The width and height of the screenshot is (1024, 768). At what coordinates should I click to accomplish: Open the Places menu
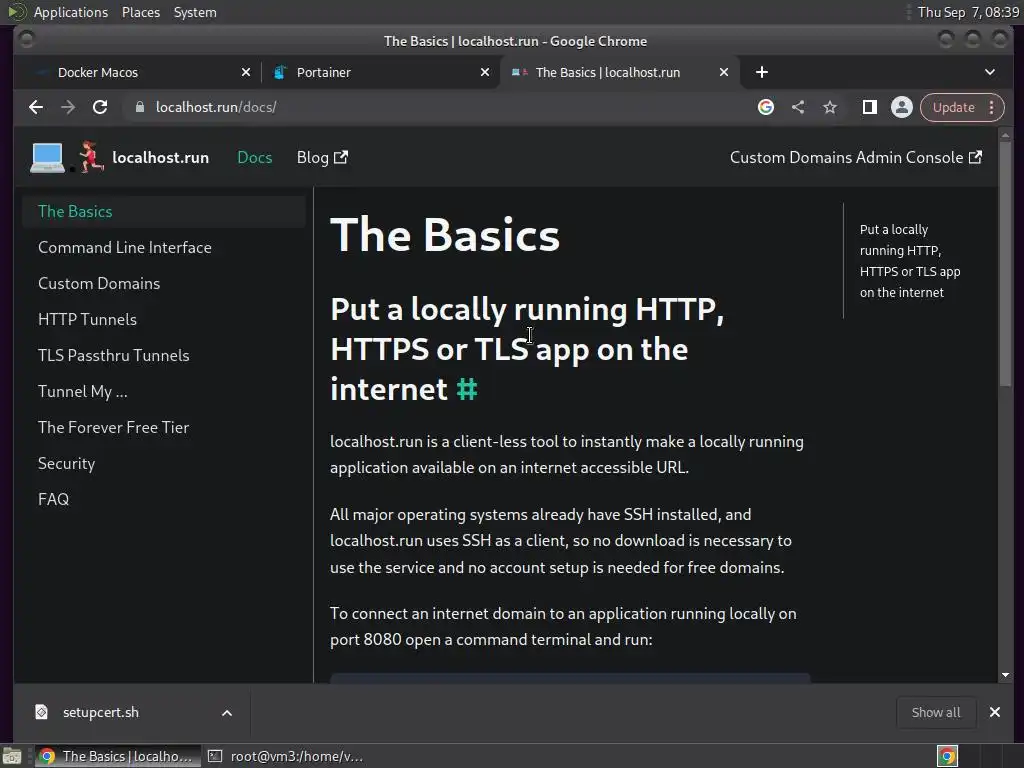tap(140, 12)
